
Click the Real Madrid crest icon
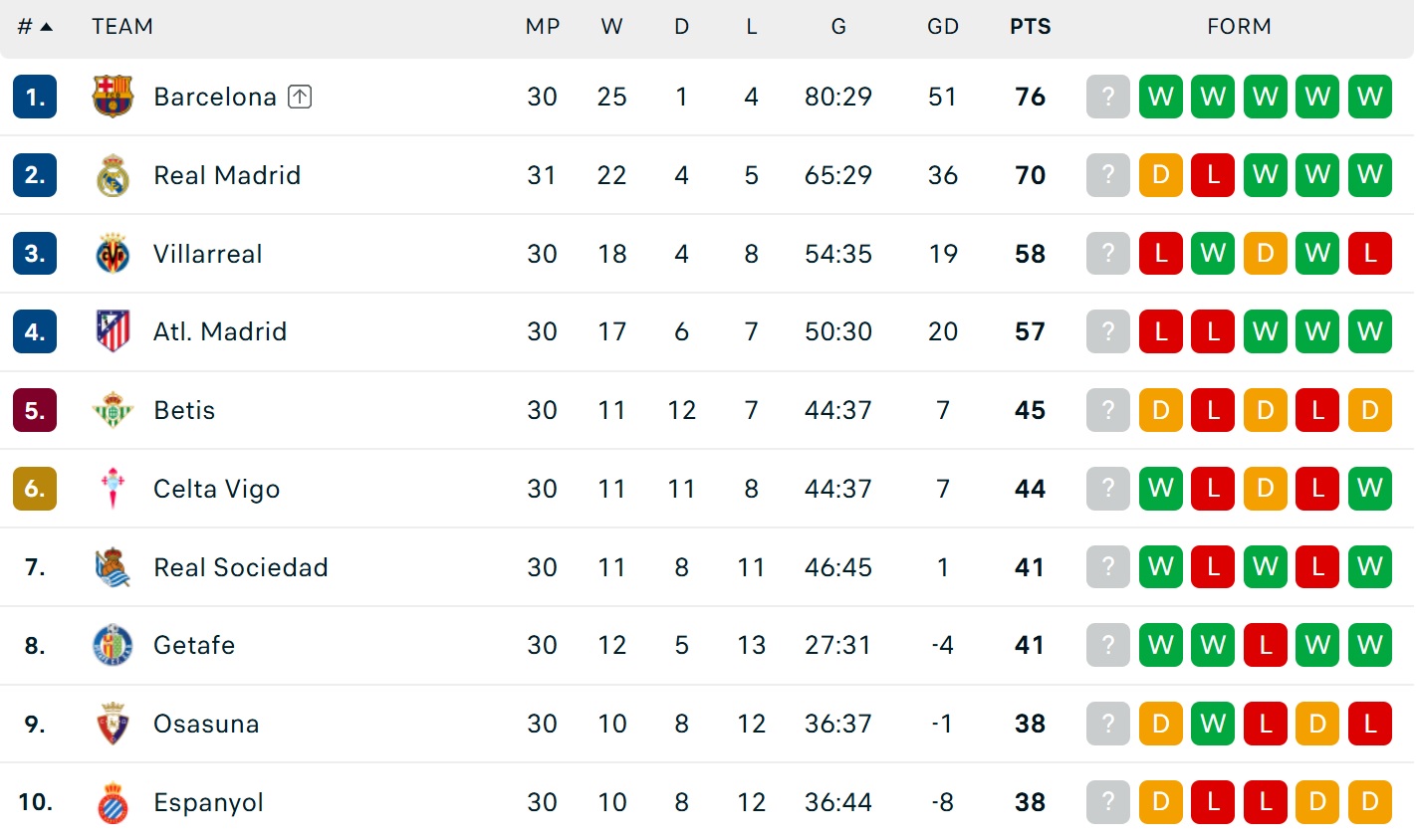(x=113, y=175)
